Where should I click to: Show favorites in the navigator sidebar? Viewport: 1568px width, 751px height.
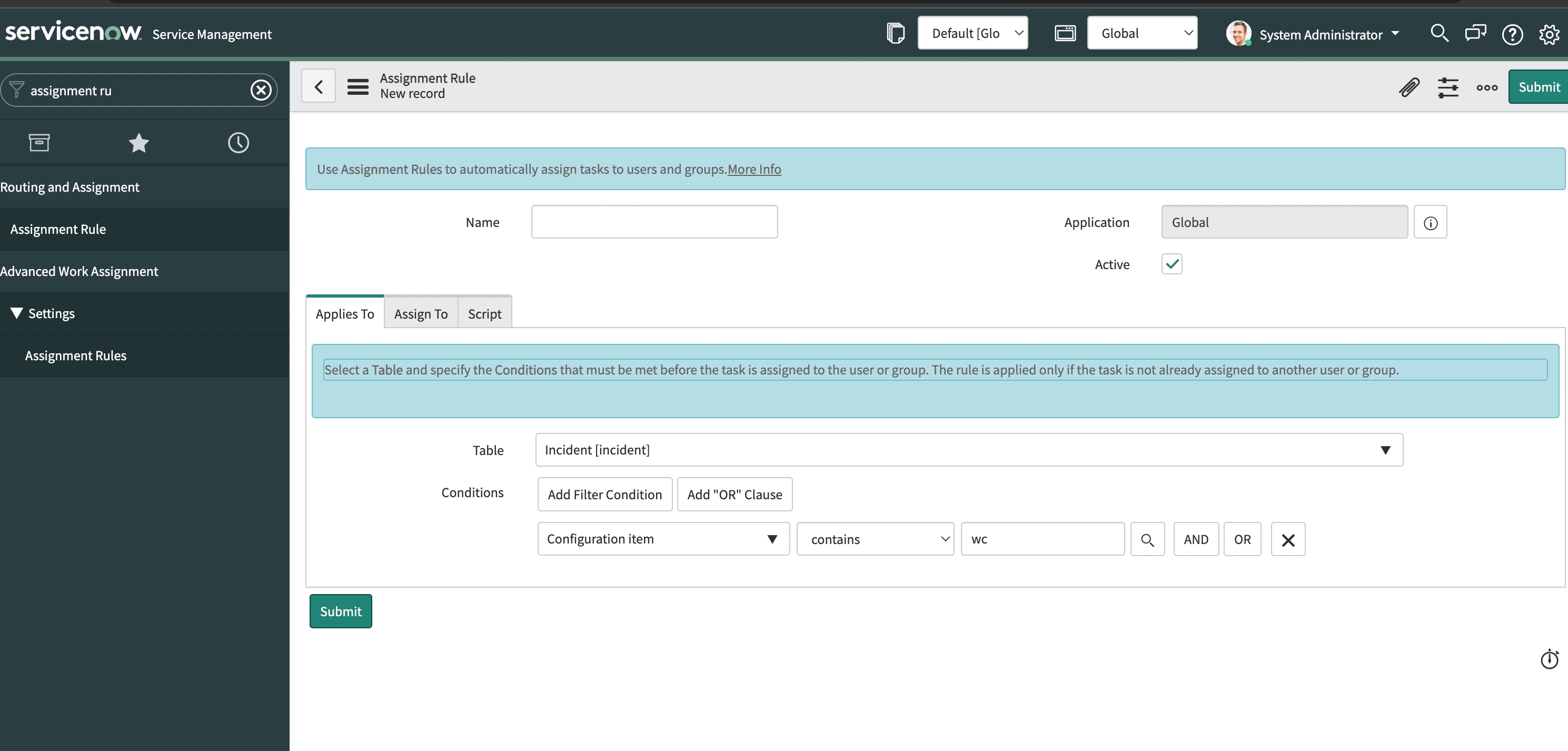[x=139, y=143]
